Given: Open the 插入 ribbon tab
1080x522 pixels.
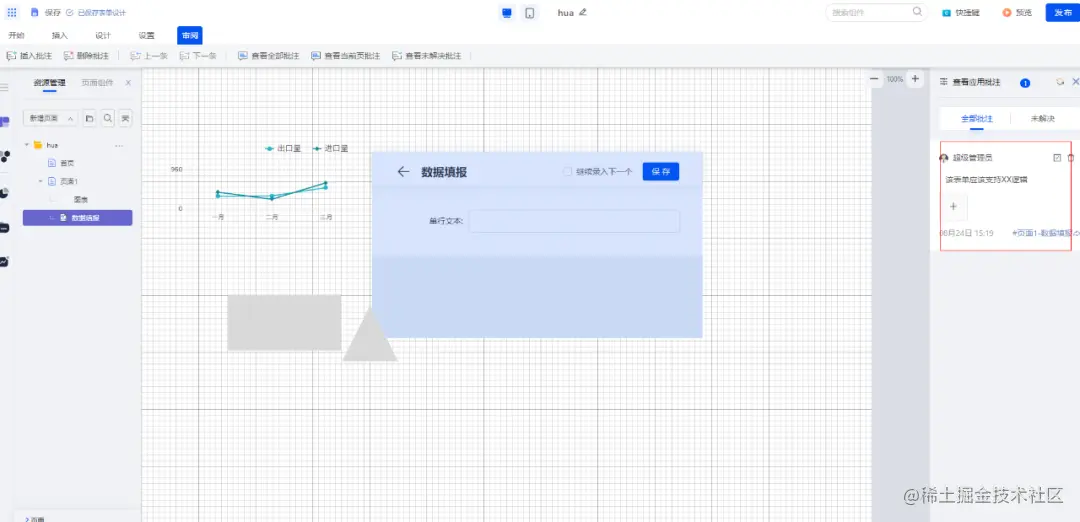Looking at the screenshot, I should pyautogui.click(x=60, y=36).
